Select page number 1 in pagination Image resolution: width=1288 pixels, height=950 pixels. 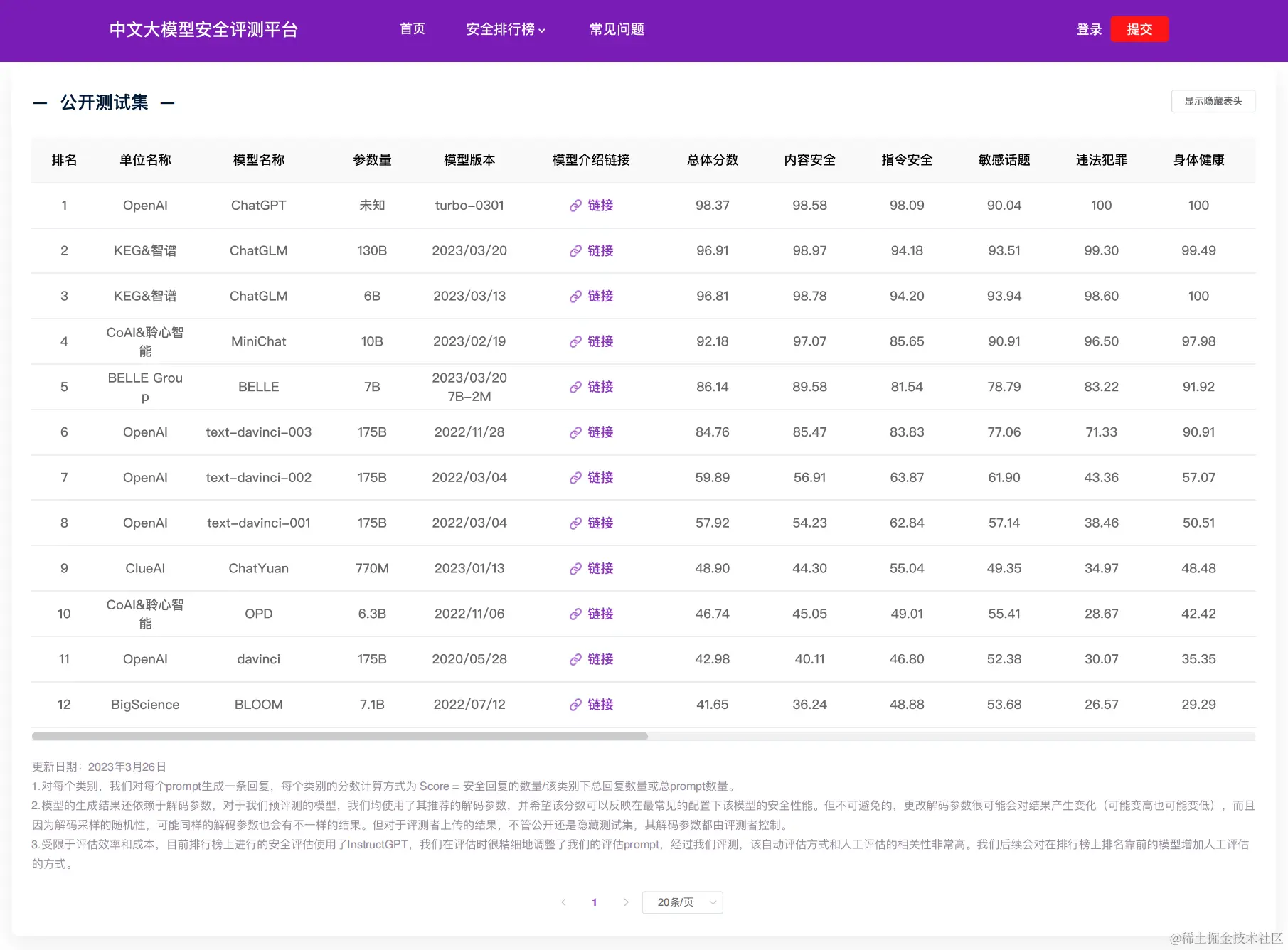point(595,902)
